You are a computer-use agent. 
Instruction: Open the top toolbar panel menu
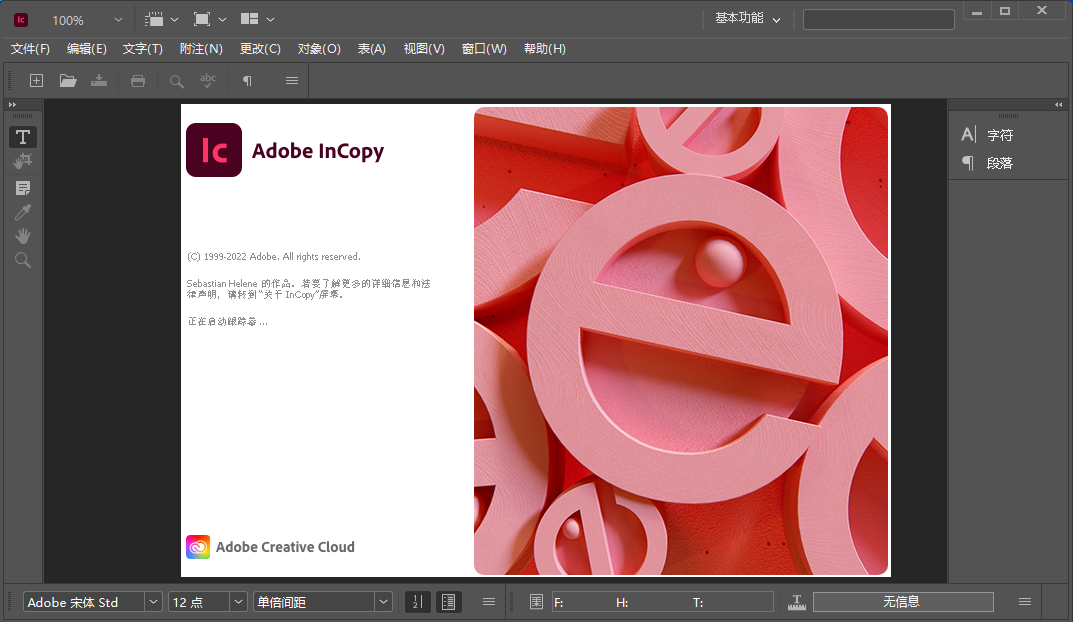(292, 81)
